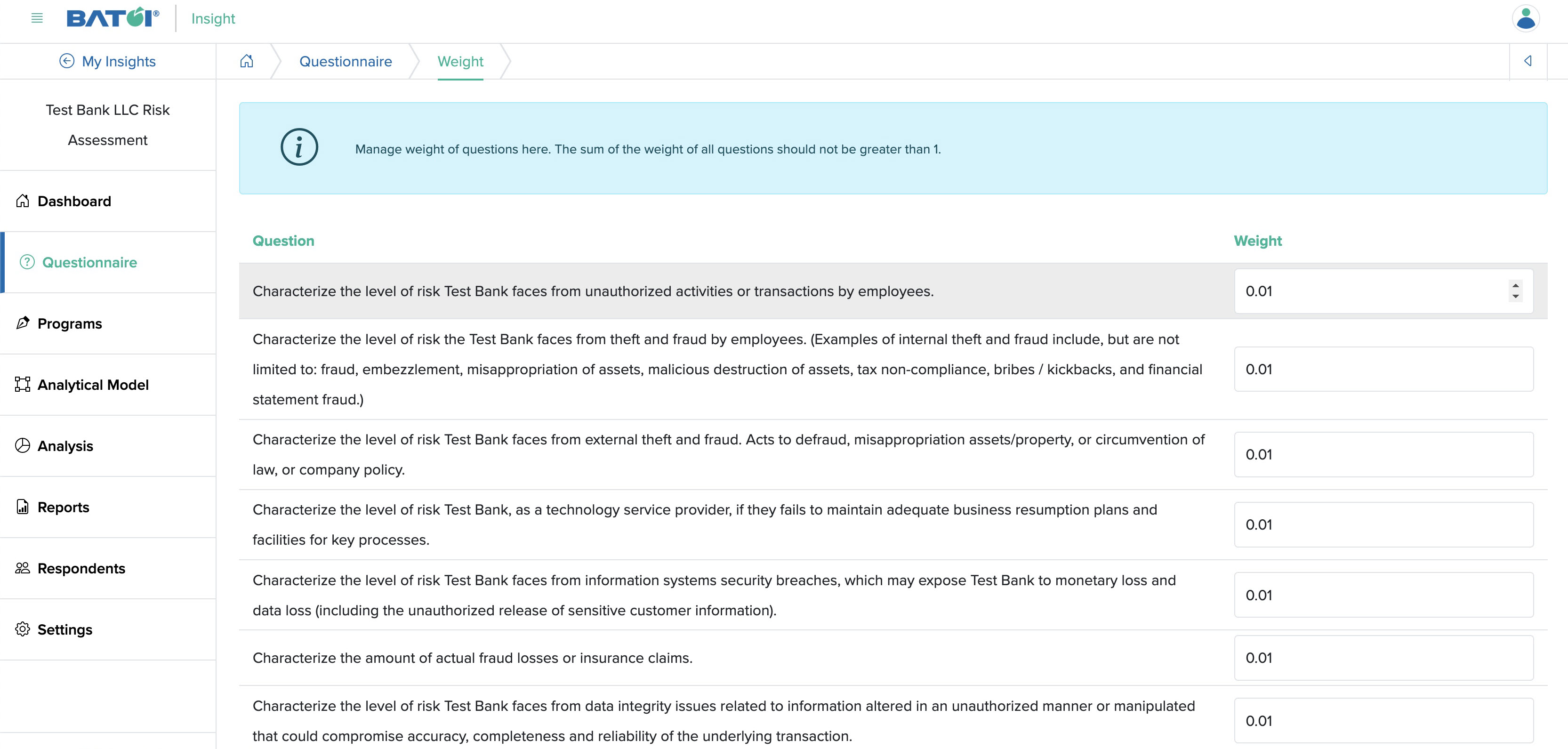Click the Programs pen icon

coord(23,323)
